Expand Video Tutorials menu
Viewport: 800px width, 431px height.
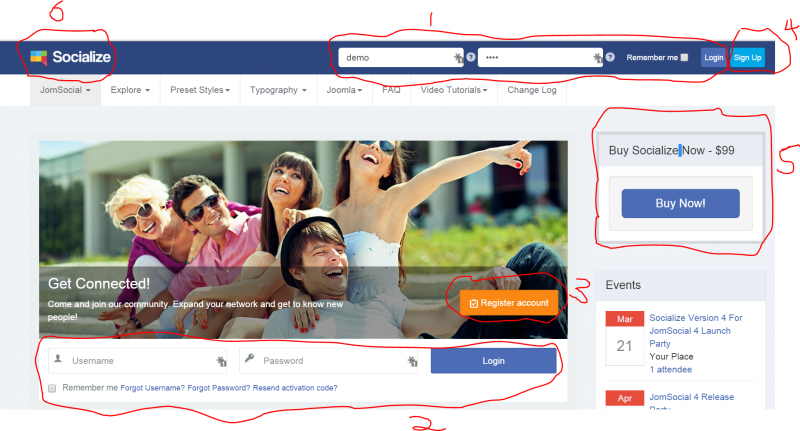tap(454, 90)
